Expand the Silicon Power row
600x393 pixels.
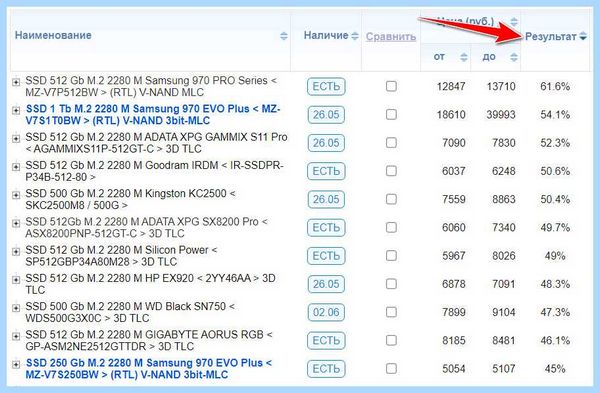[x=16, y=251]
